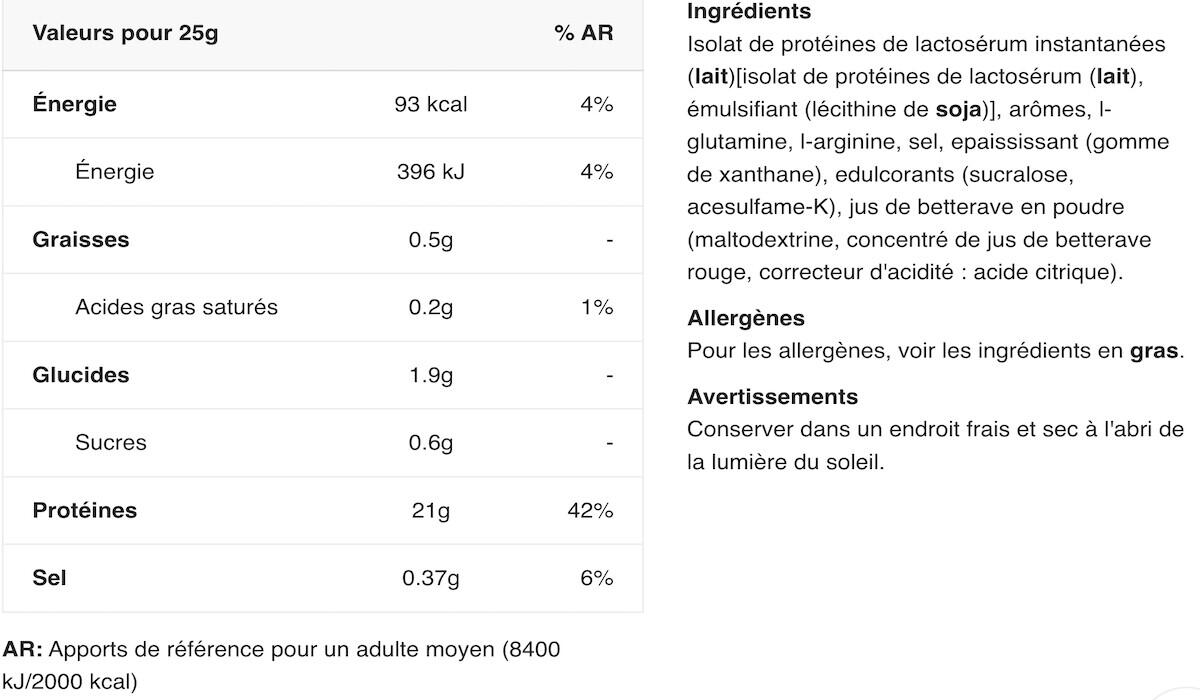Click the "Acides gras saturés" row label
Image resolution: width=1200 pixels, height=700 pixels.
[176, 307]
